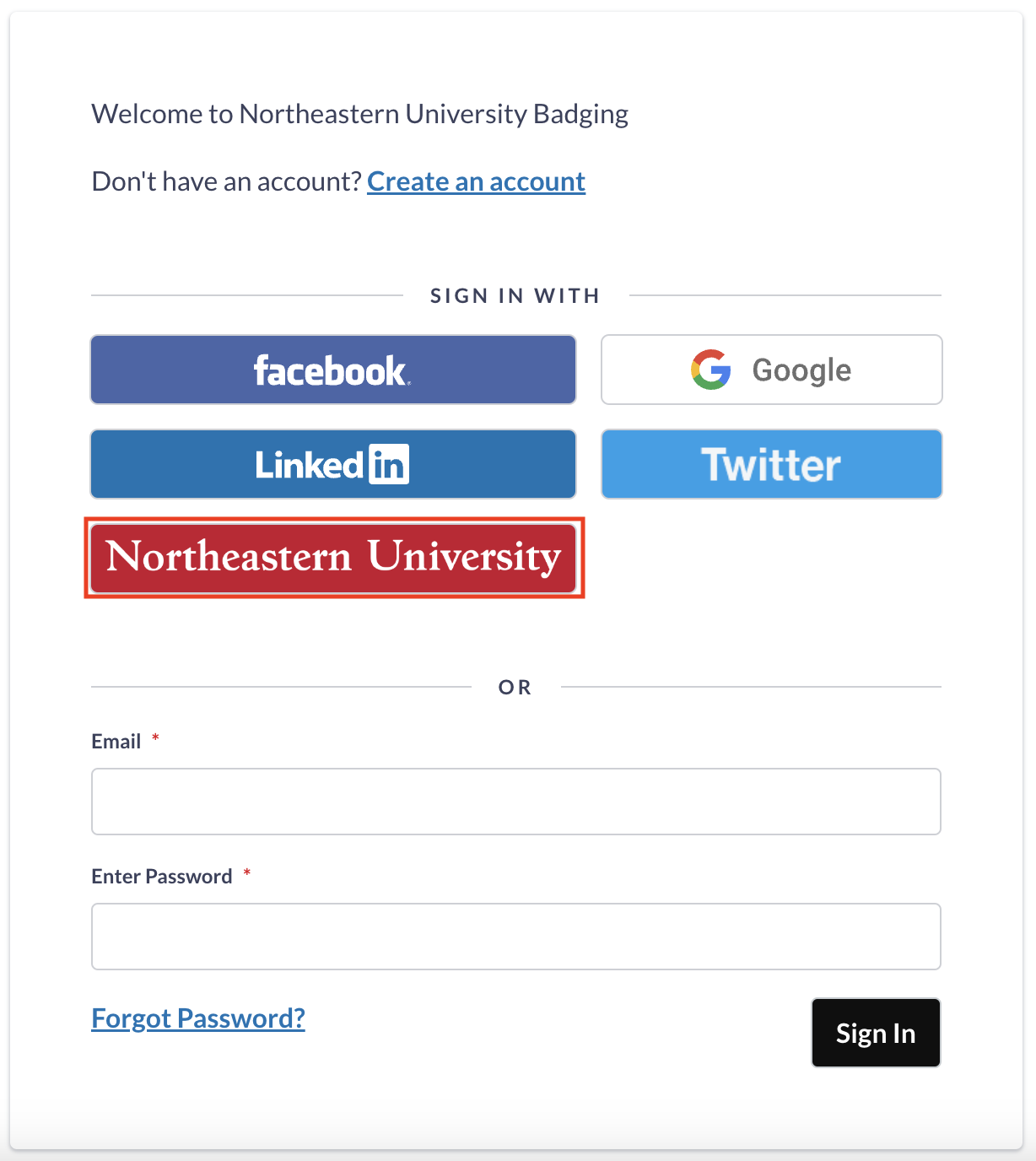This screenshot has width=1036, height=1161.
Task: Click the 'OR' divider text
Action: click(515, 688)
